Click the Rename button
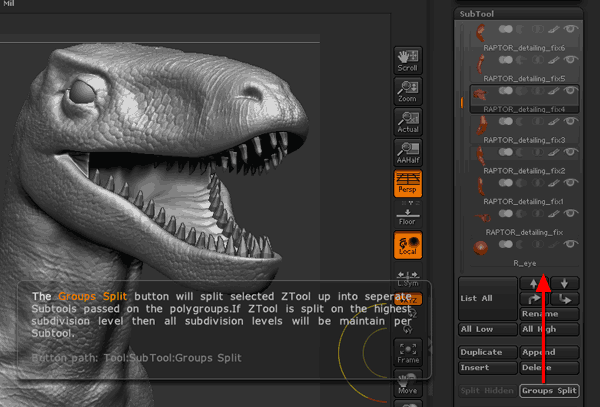The image size is (600, 407). point(549,314)
